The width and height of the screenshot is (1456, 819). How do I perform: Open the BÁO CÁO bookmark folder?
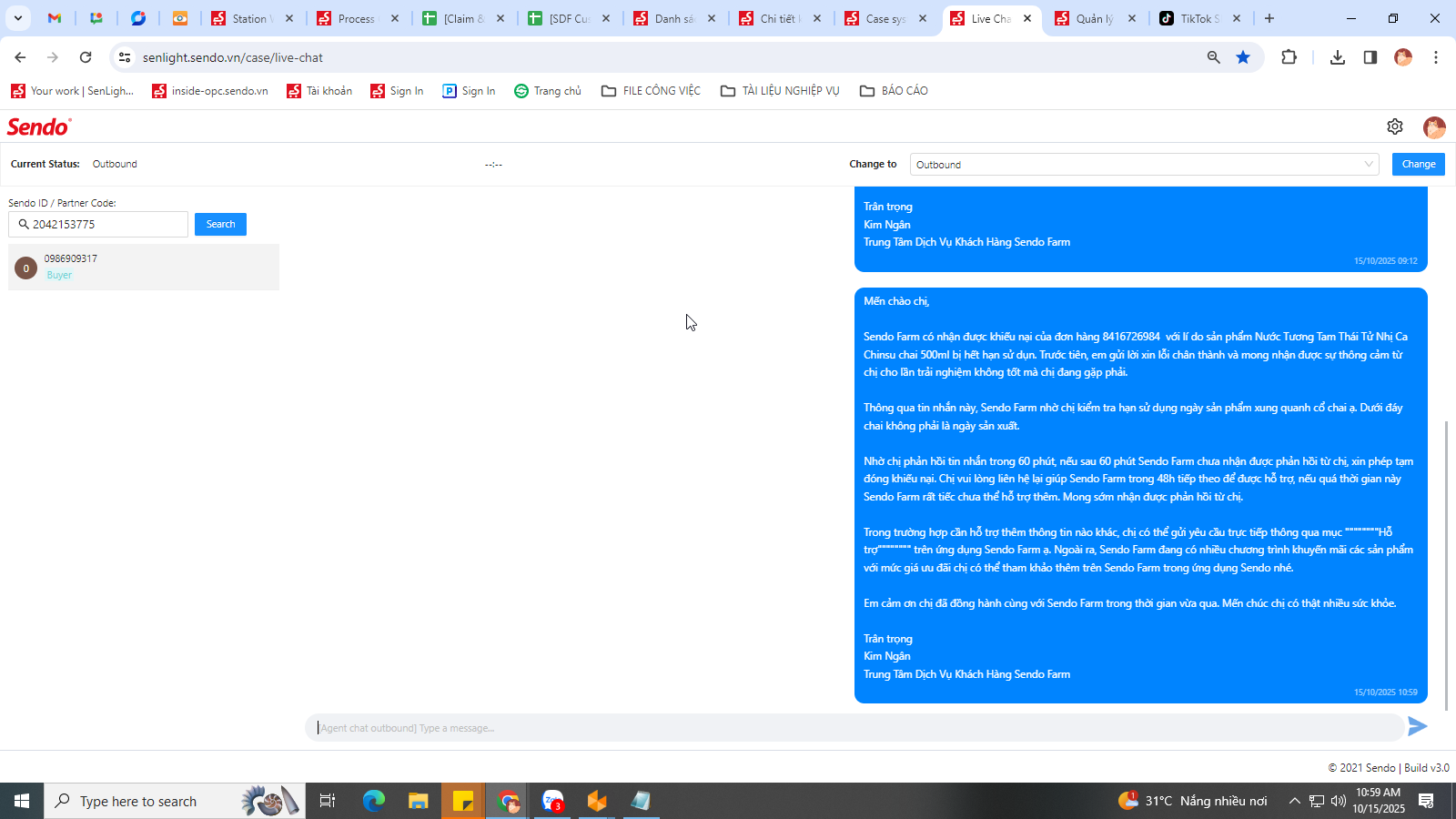[894, 91]
